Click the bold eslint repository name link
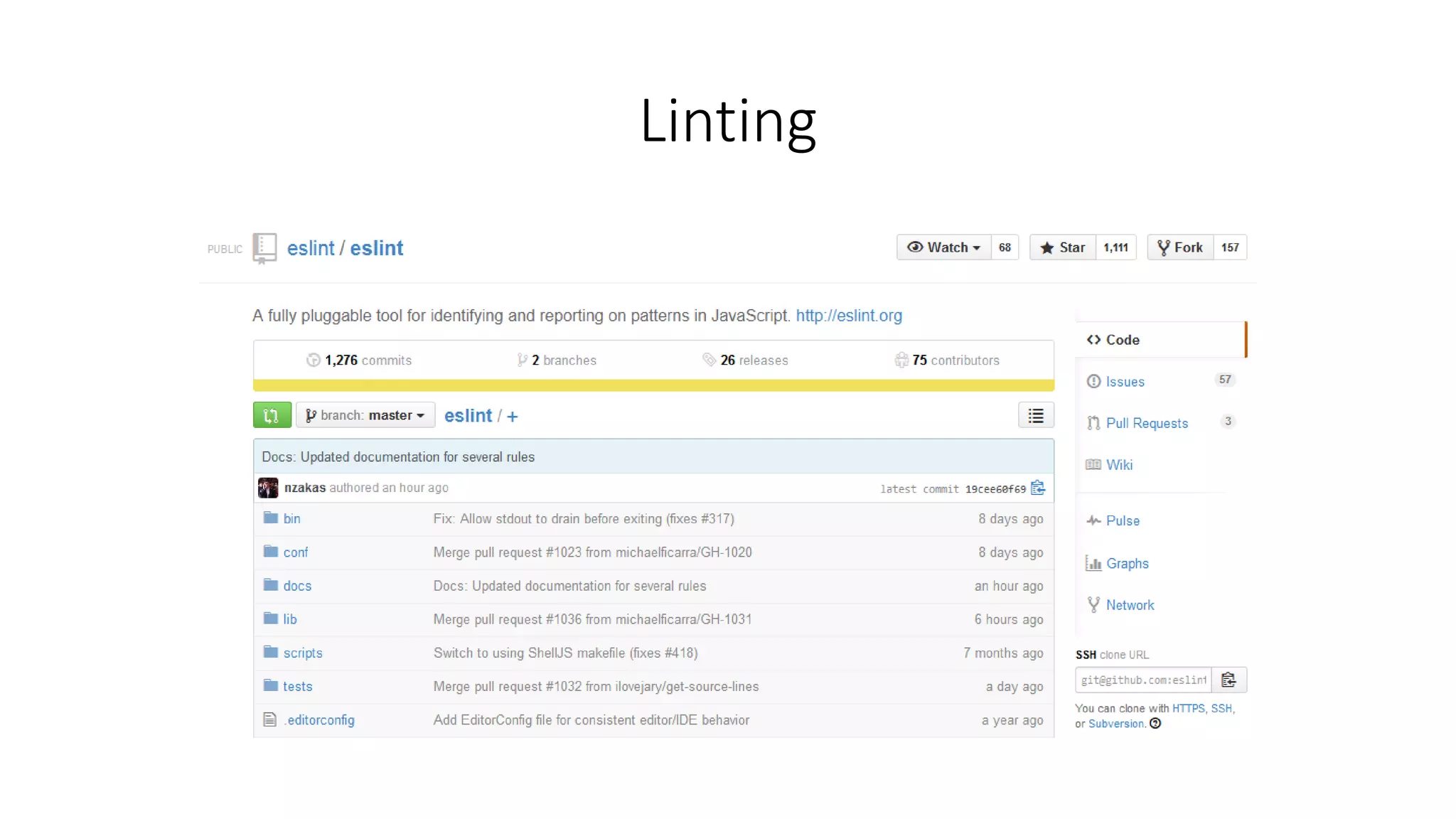 376,248
